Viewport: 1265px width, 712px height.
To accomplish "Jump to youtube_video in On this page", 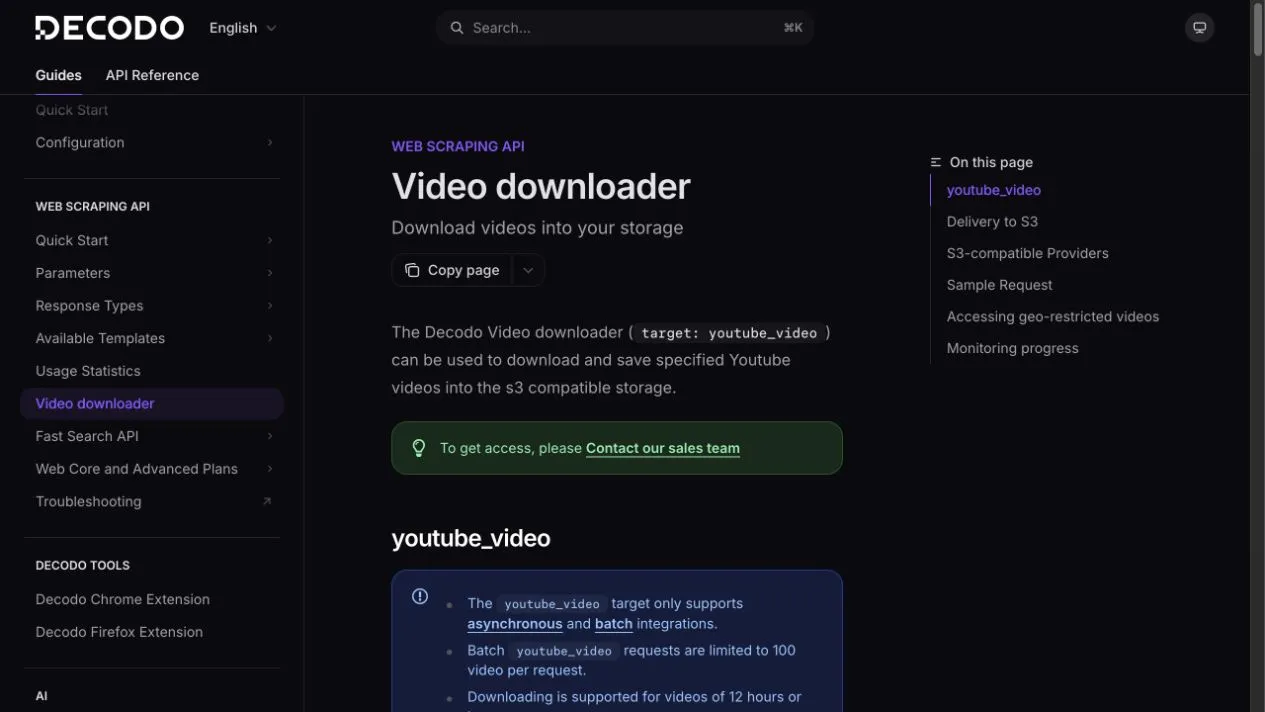I will (994, 190).
